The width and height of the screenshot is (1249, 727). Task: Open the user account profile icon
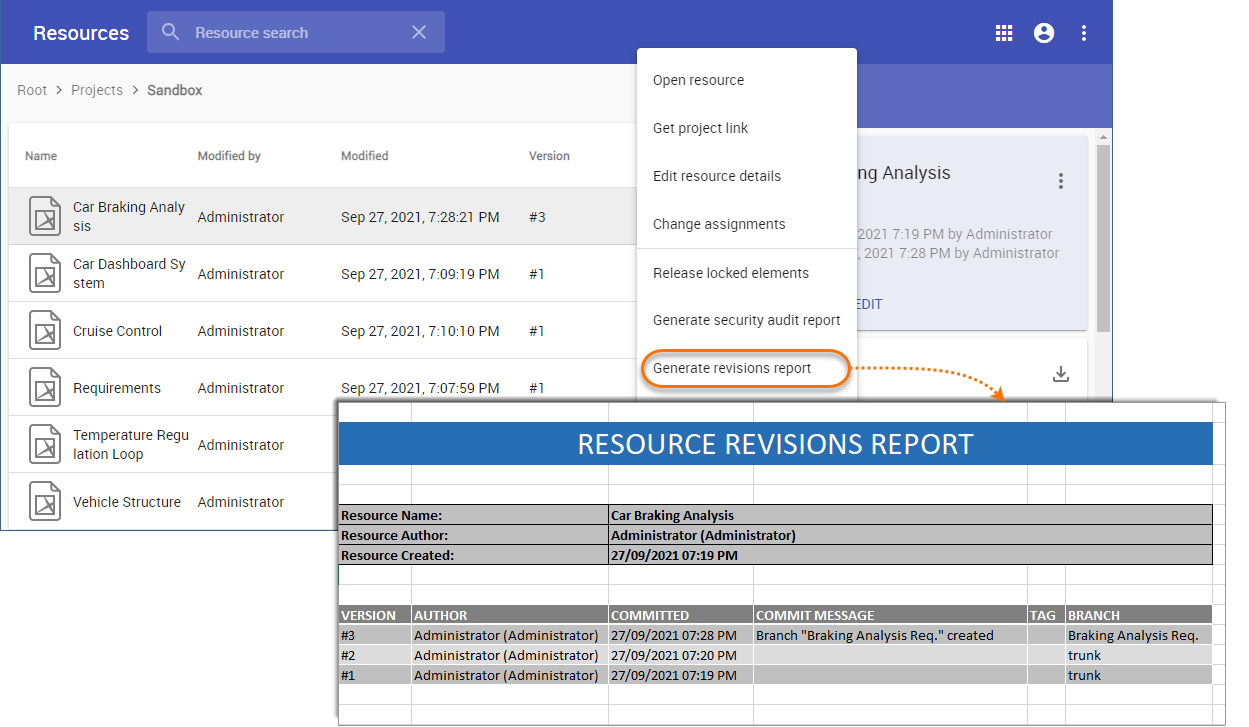(1044, 33)
